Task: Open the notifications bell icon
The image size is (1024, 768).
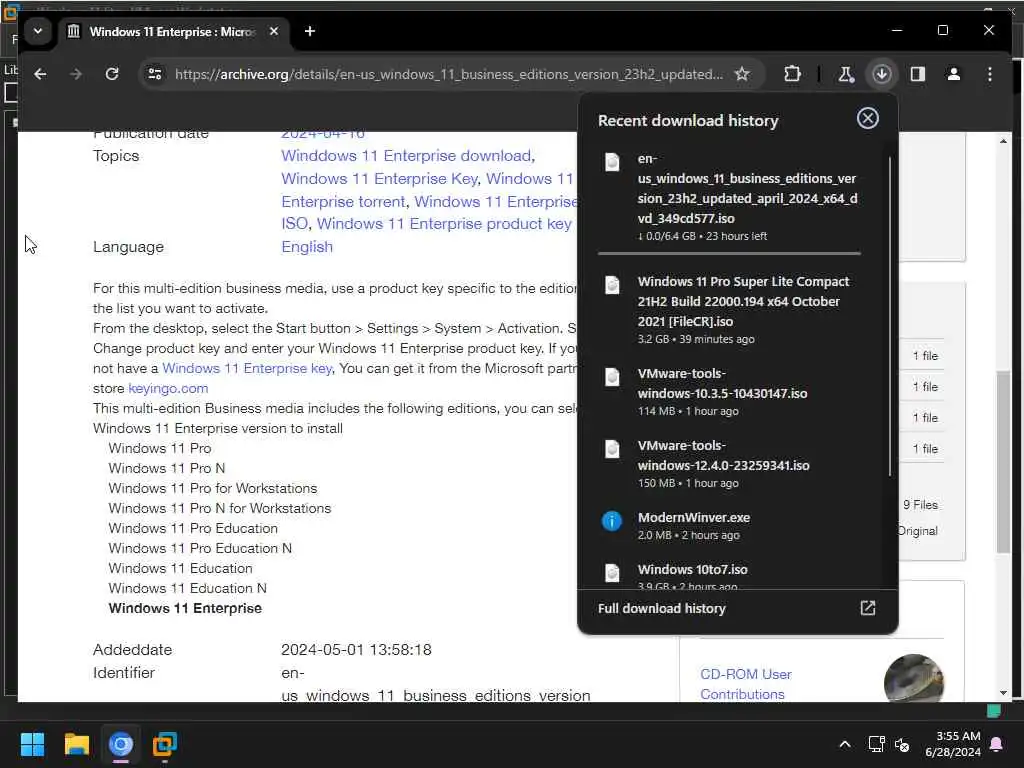Action: point(997,744)
